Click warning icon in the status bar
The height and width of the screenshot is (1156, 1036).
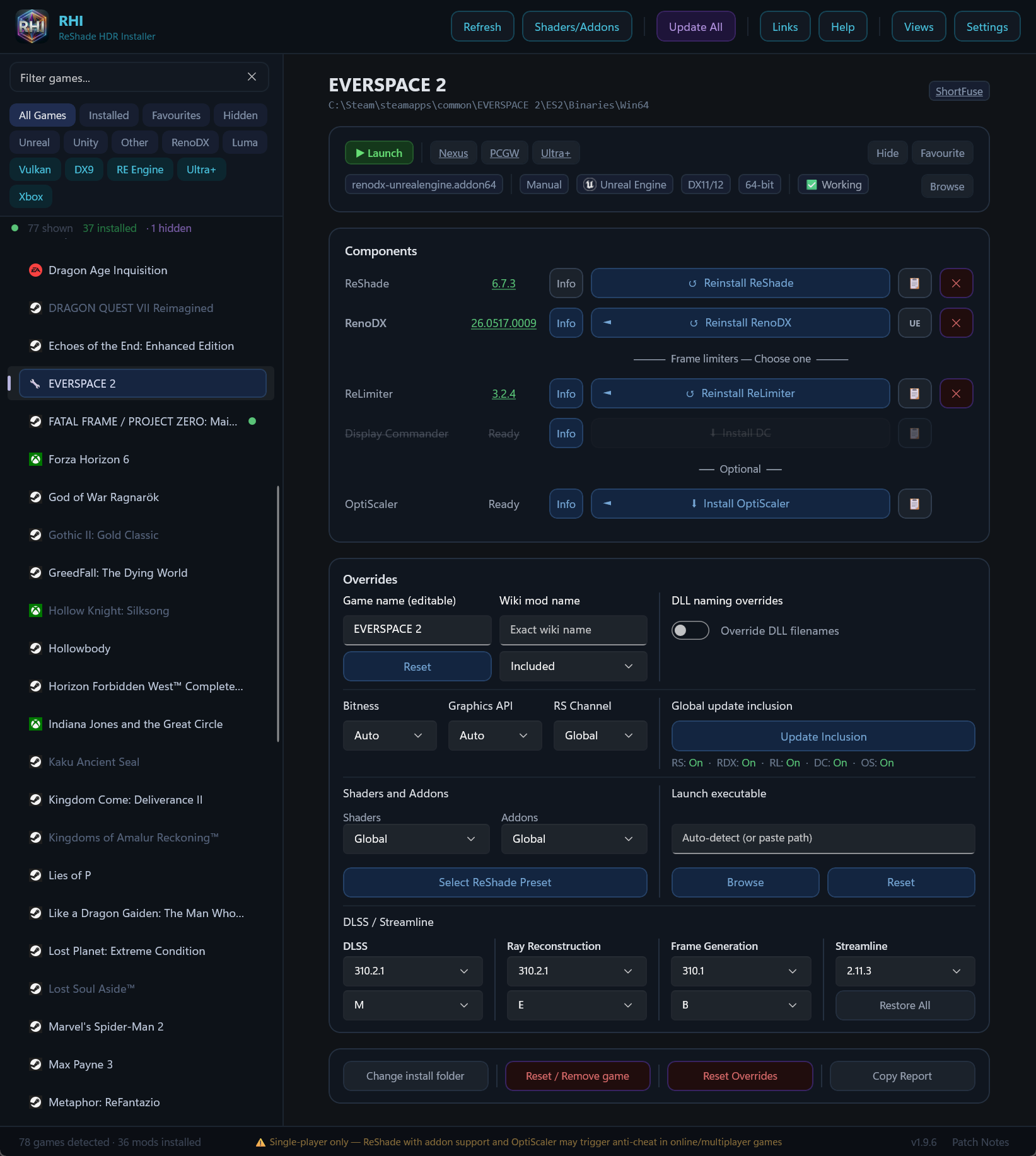point(260,1142)
